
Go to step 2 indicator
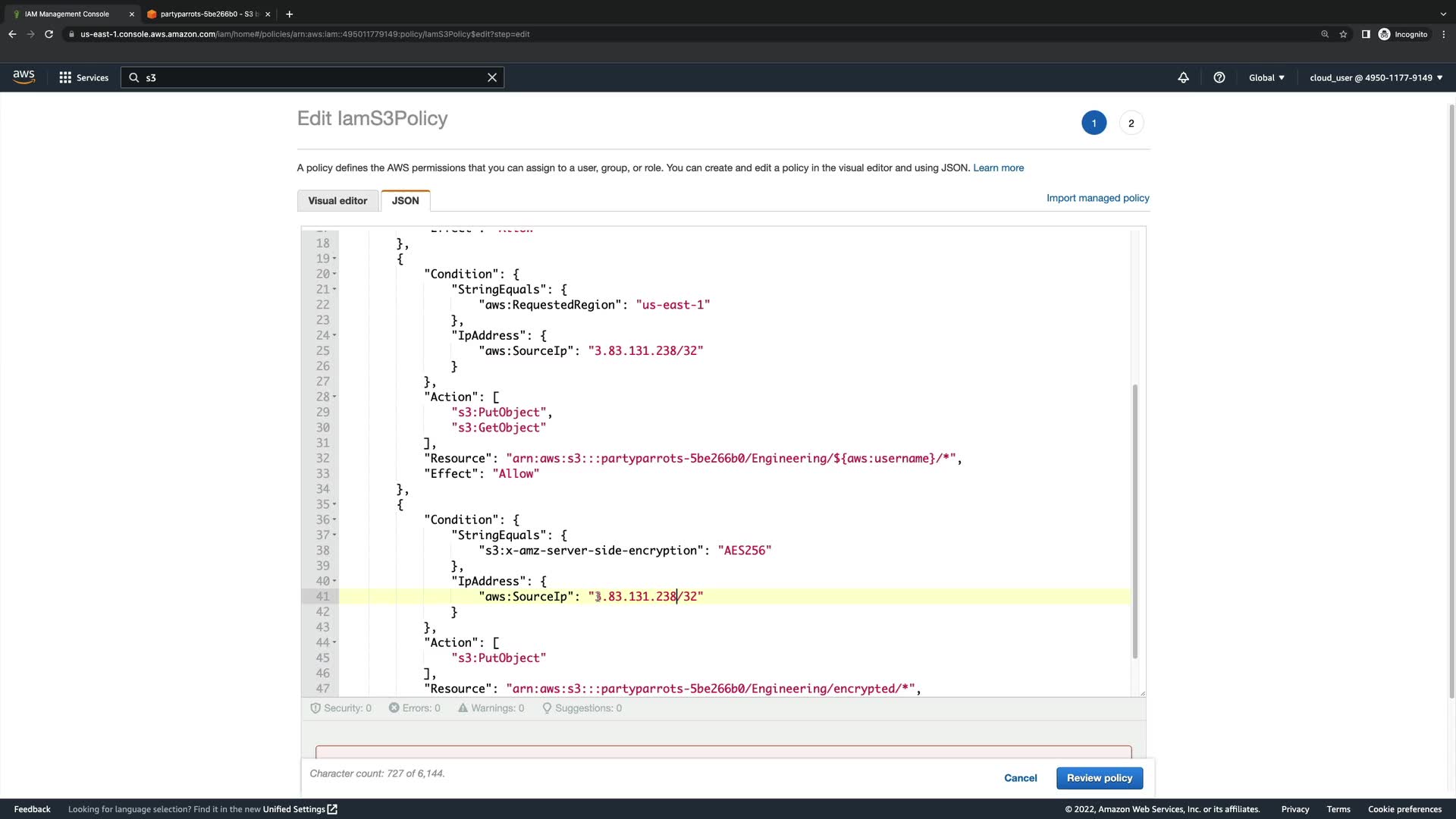pyautogui.click(x=1131, y=123)
